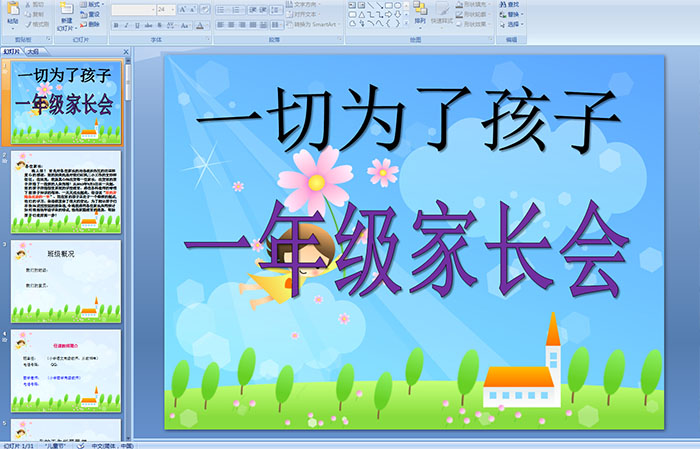Toggle Center text alignment
This screenshot has width=700, height=449.
point(231,25)
